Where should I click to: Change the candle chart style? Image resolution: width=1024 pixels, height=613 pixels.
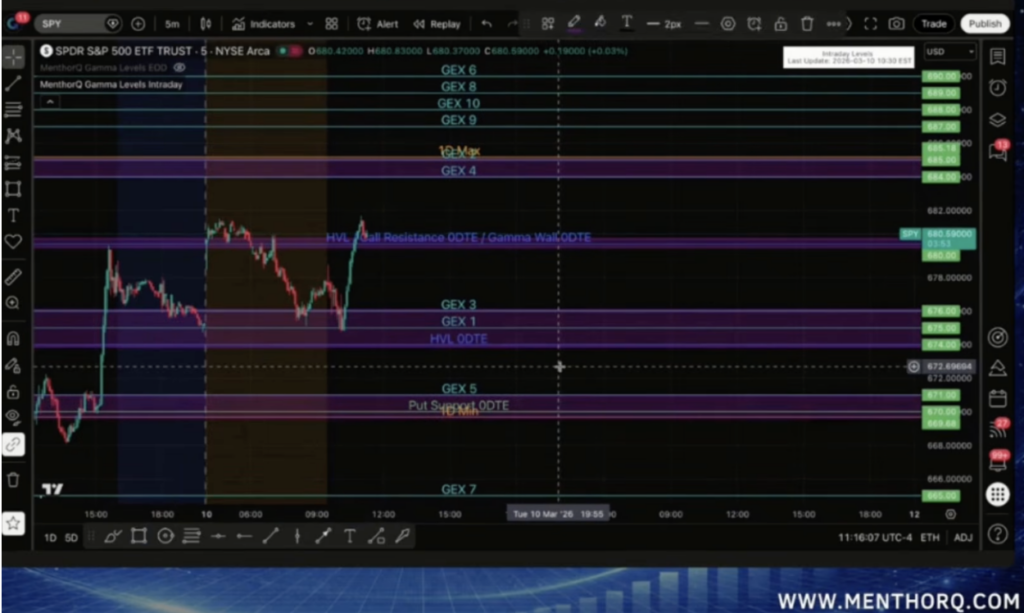tap(206, 24)
